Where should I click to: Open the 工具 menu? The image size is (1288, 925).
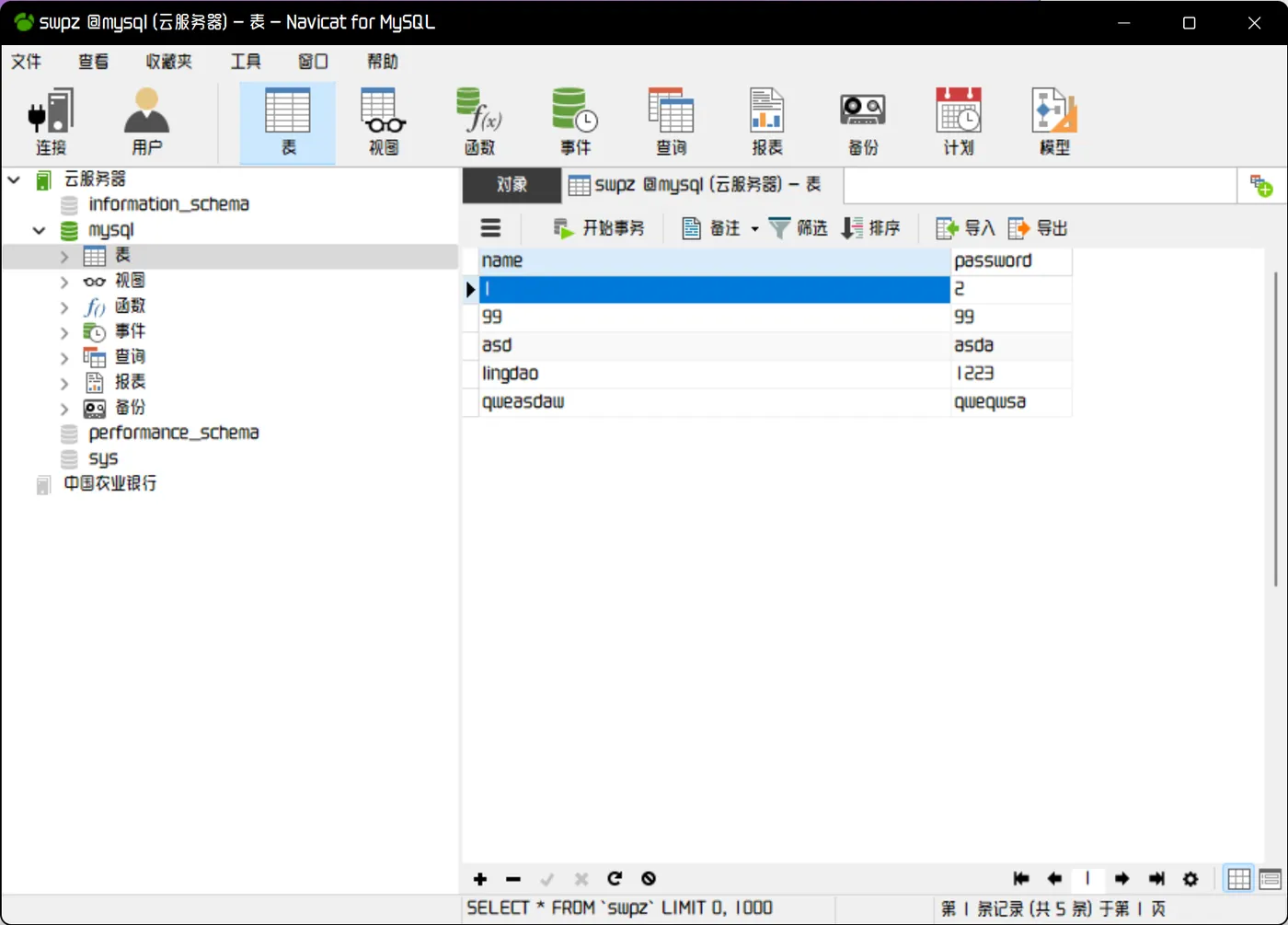246,62
